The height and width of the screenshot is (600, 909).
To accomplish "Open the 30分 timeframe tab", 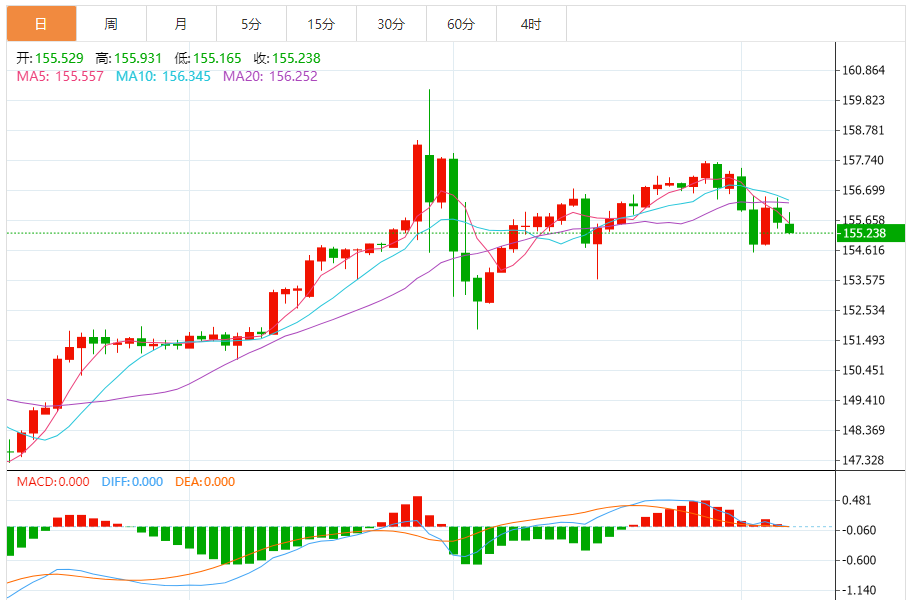I will [x=391, y=24].
